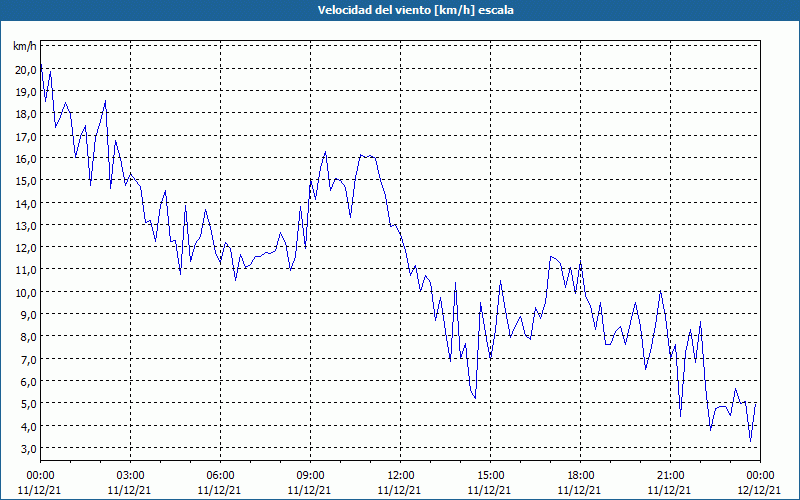Select the '8,0' y-axis value
Image resolution: width=800 pixels, height=500 pixels.
[28, 337]
